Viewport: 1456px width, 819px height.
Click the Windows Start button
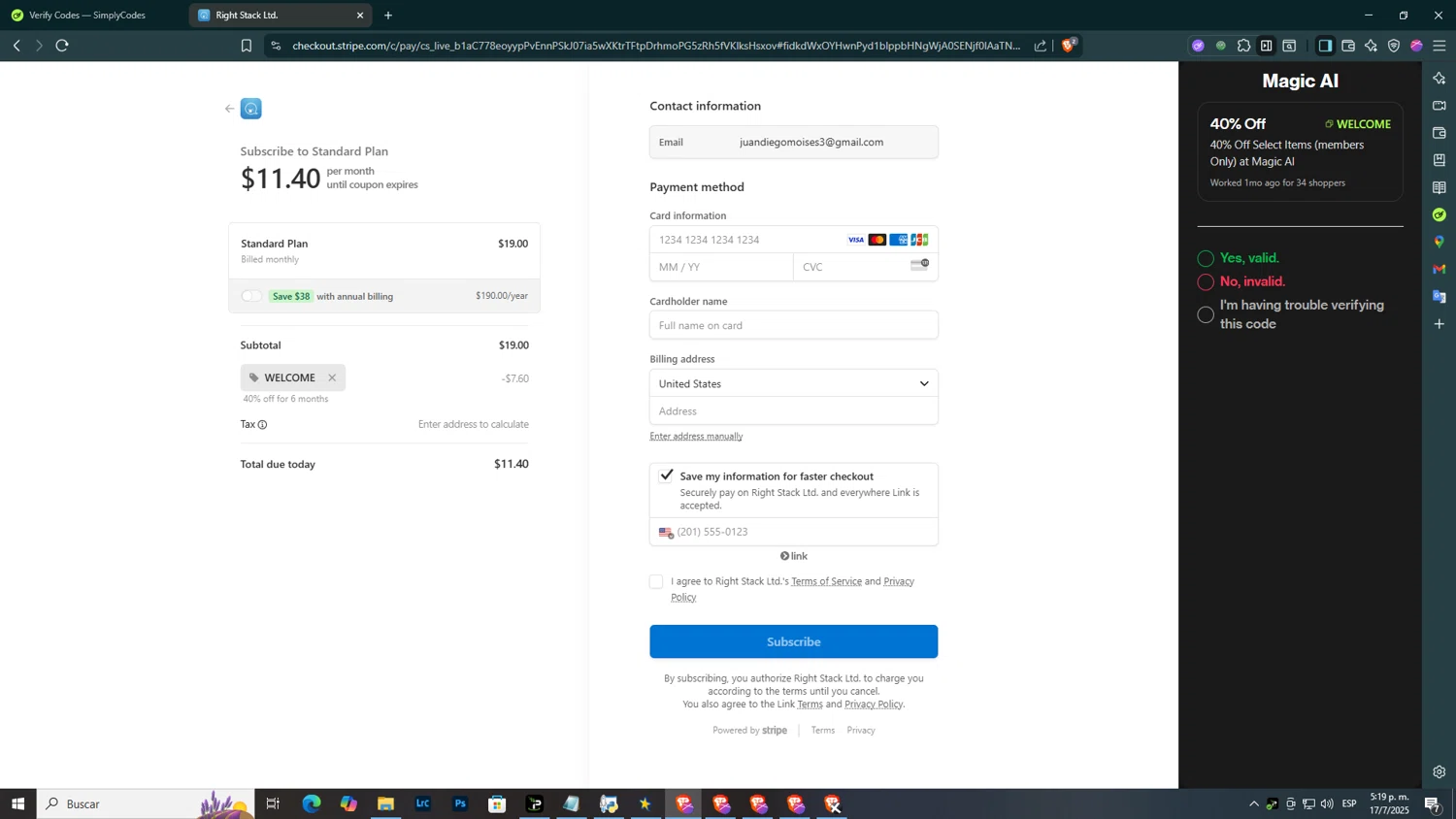(x=17, y=803)
